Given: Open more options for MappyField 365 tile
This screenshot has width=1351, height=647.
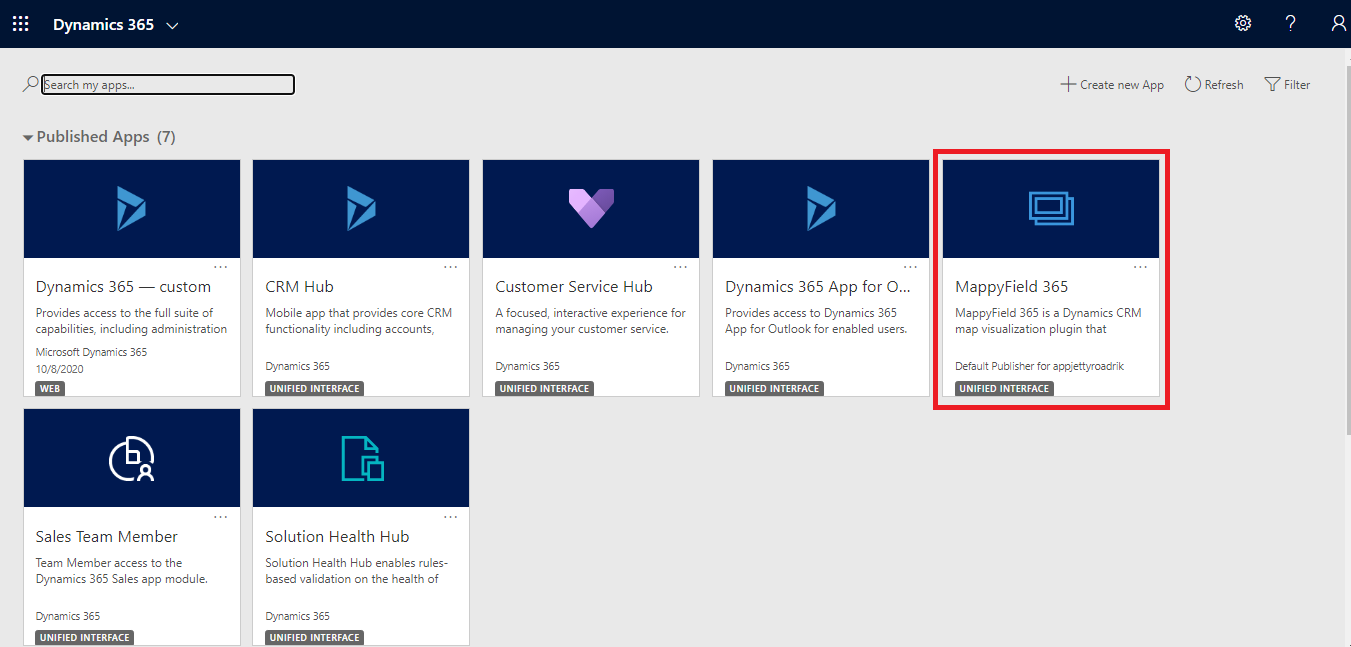Looking at the screenshot, I should tap(1141, 267).
